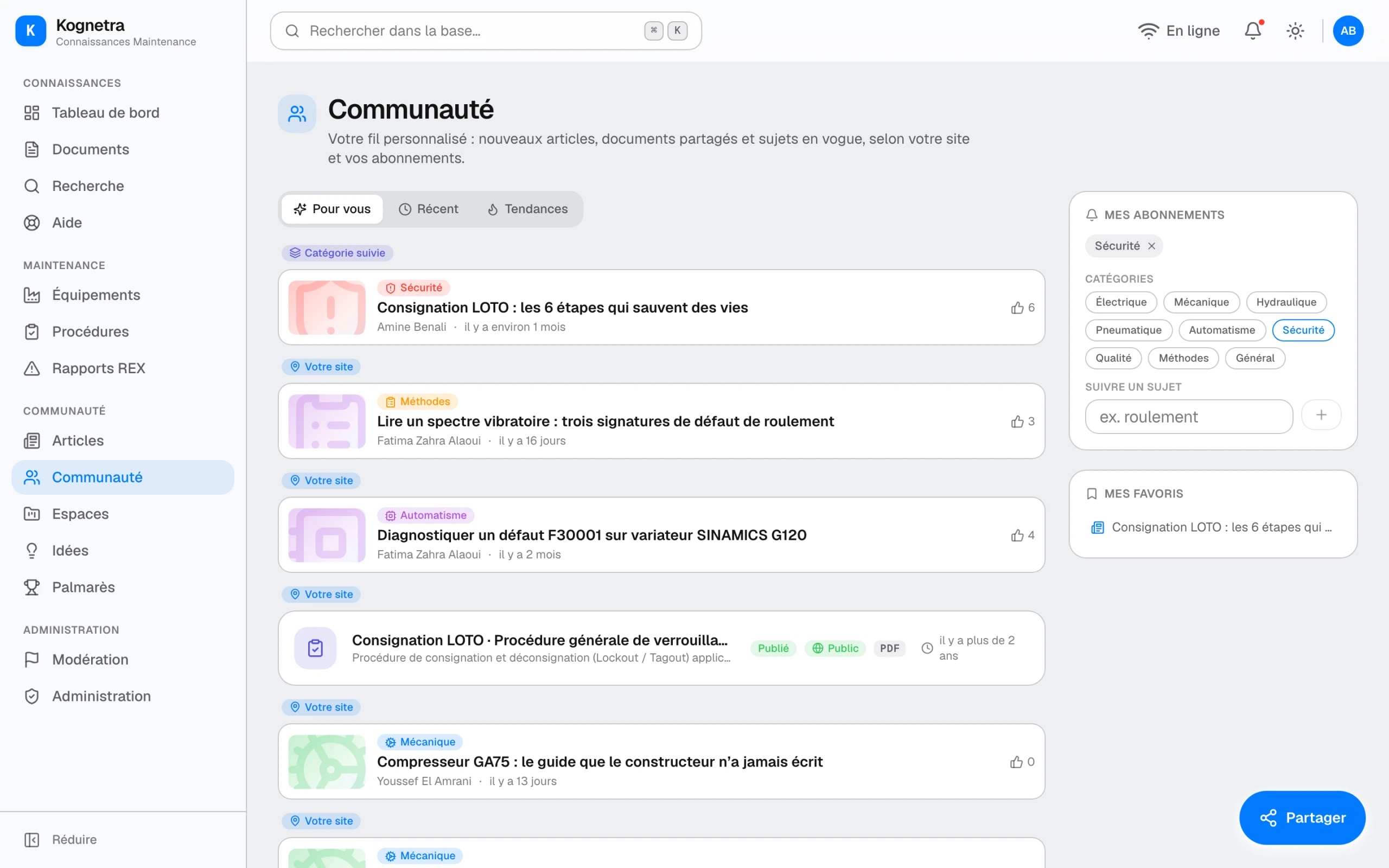Toggle the Électrique category chip
The height and width of the screenshot is (868, 1389).
pyautogui.click(x=1121, y=303)
